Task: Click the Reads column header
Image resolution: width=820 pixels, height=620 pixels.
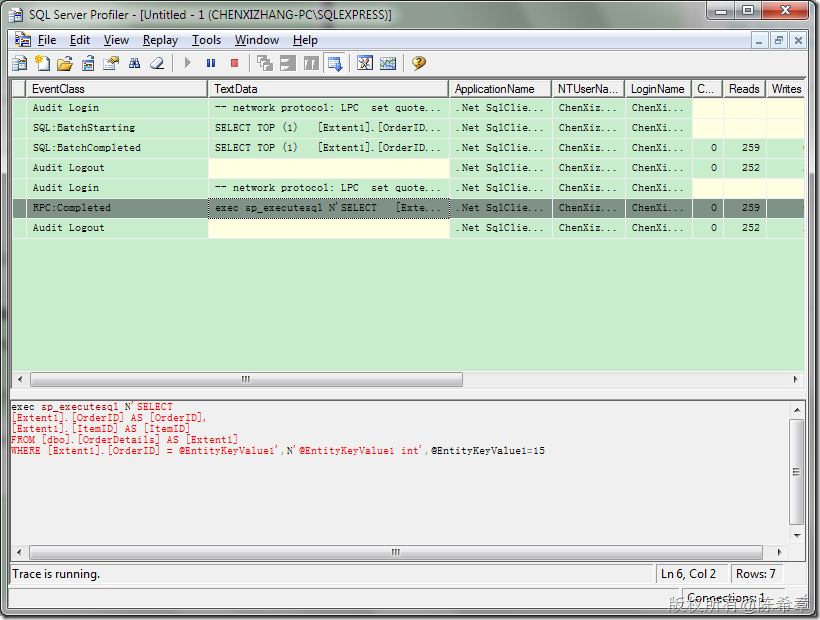Action: [744, 89]
